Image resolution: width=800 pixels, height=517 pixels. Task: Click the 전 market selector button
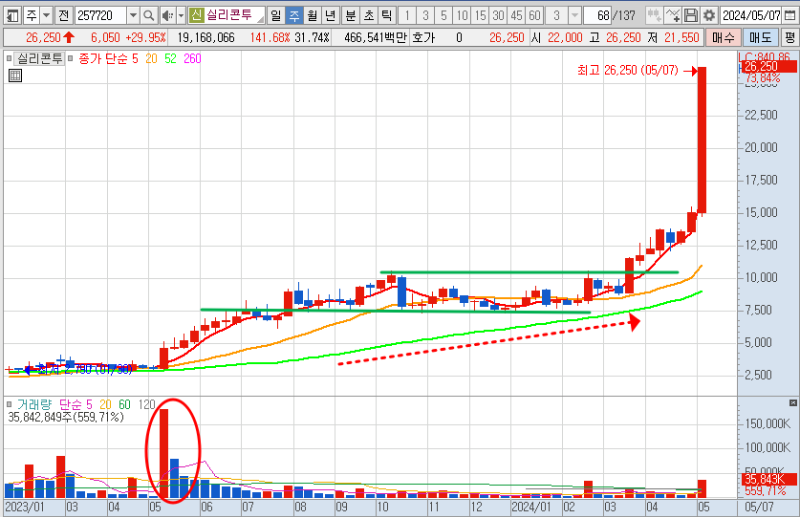coord(63,16)
